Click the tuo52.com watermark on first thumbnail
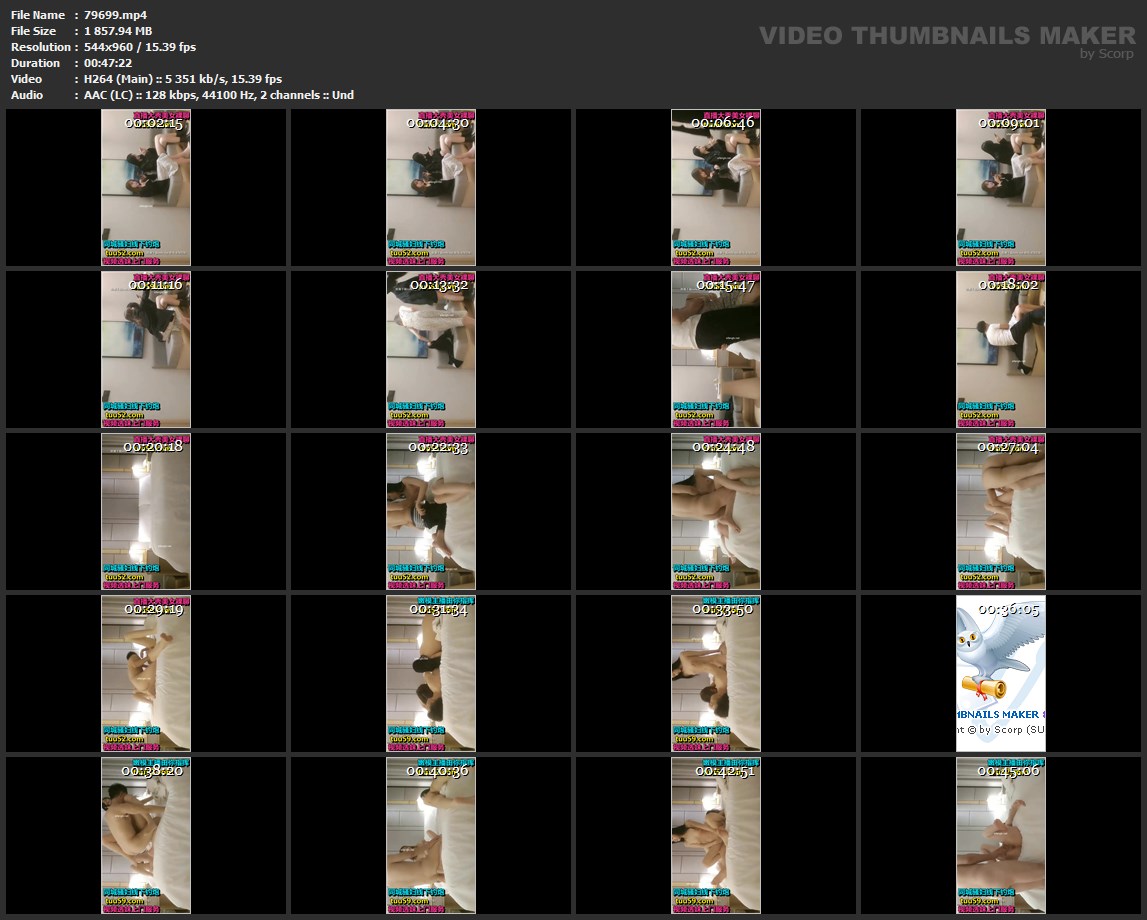Image resolution: width=1147 pixels, height=920 pixels. pos(125,253)
